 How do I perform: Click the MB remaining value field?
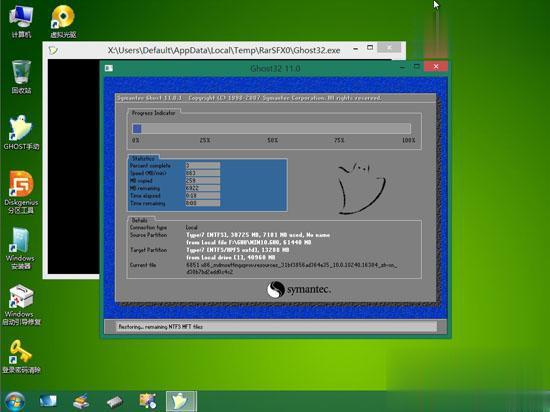point(203,188)
